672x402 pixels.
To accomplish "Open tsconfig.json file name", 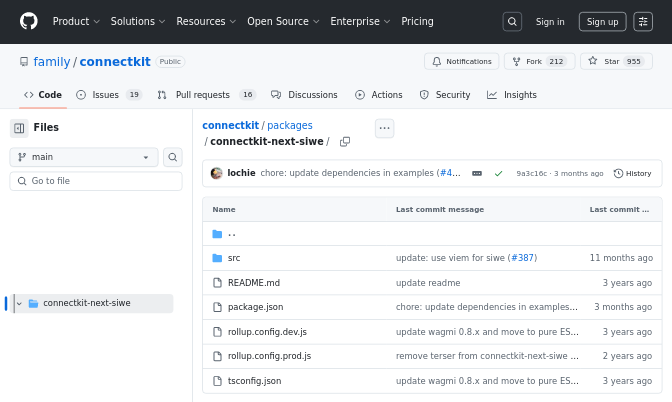I will 255,381.
